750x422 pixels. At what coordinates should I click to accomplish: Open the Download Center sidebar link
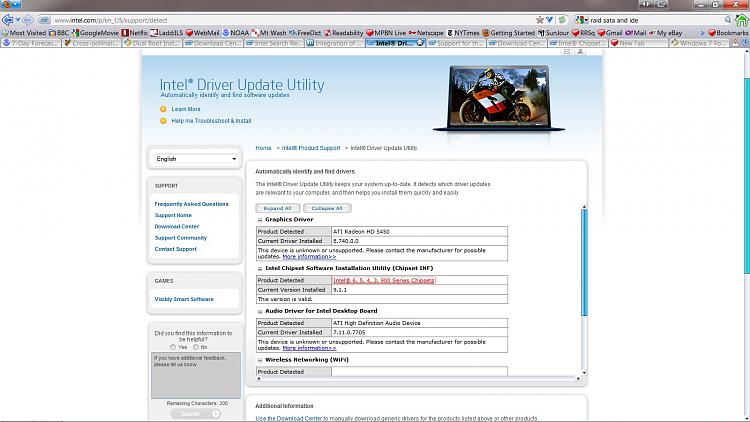pos(176,226)
